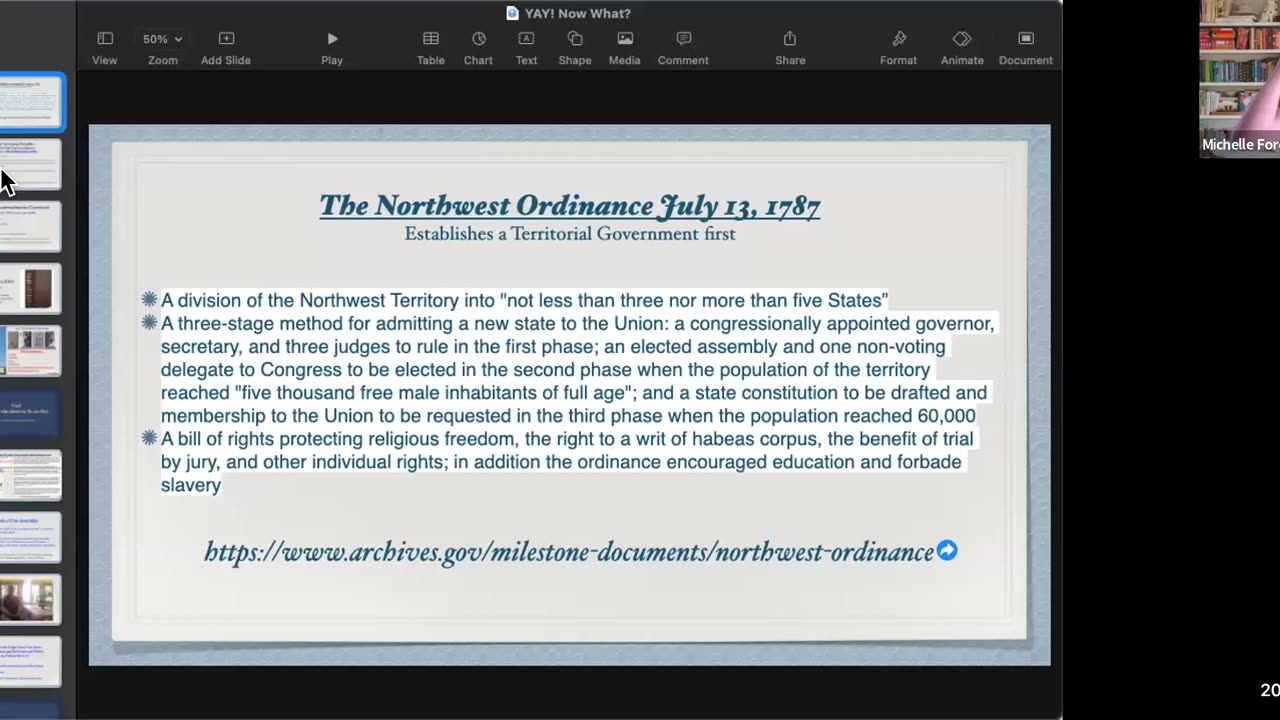
Task: Click Michelle's video participant tile
Action: pos(1240,78)
